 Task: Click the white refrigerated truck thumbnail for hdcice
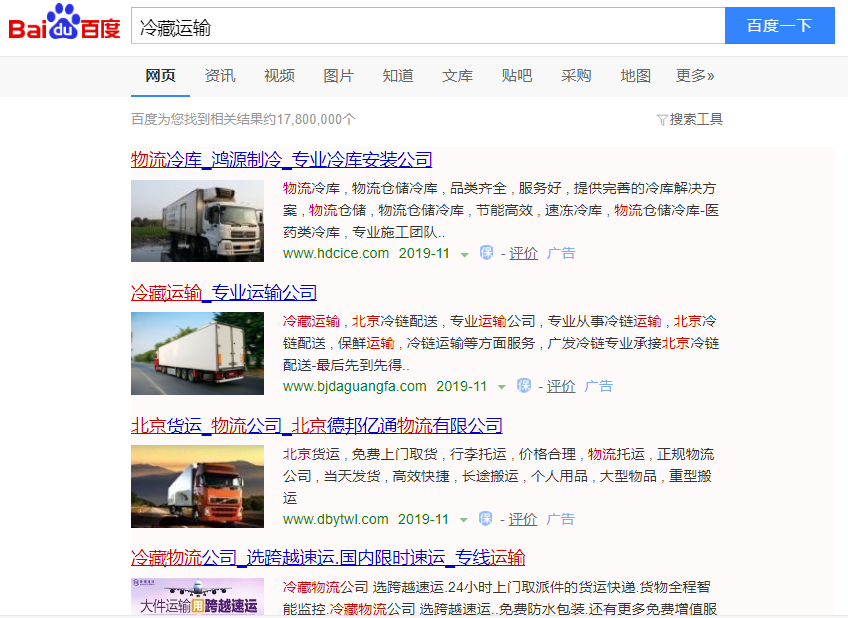coord(197,221)
